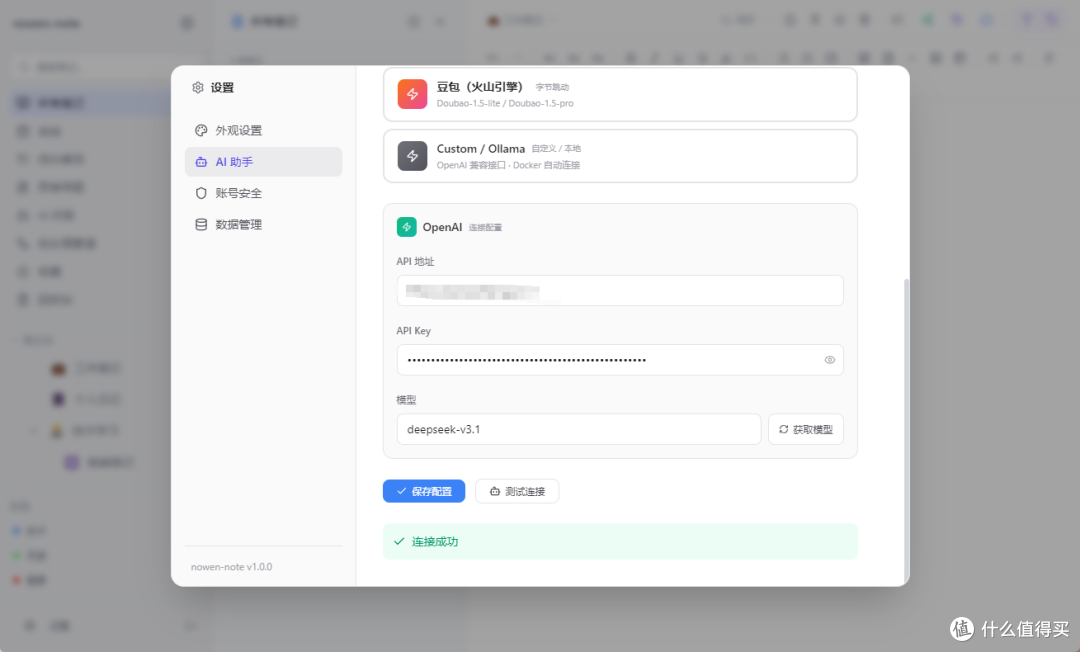The height and width of the screenshot is (652, 1080).
Task: Open 外观设置 in settings sidebar
Action: [263, 130]
